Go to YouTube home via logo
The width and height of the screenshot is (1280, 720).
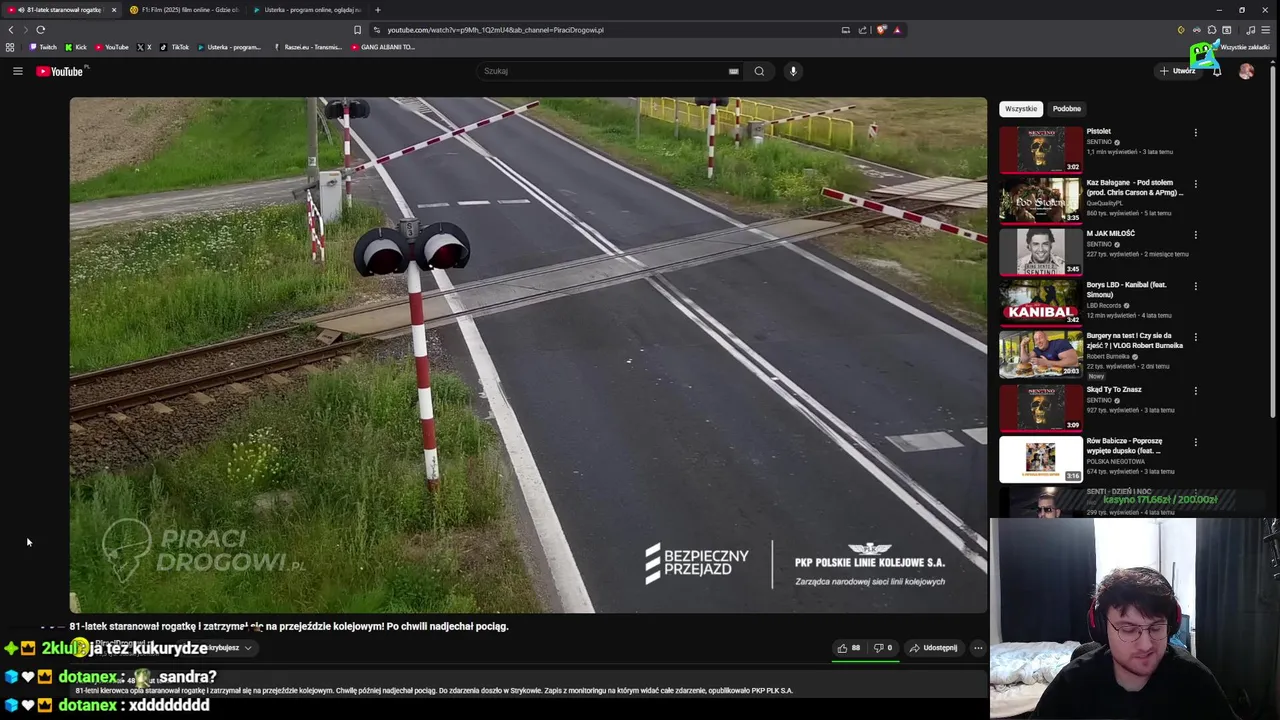[x=60, y=71]
